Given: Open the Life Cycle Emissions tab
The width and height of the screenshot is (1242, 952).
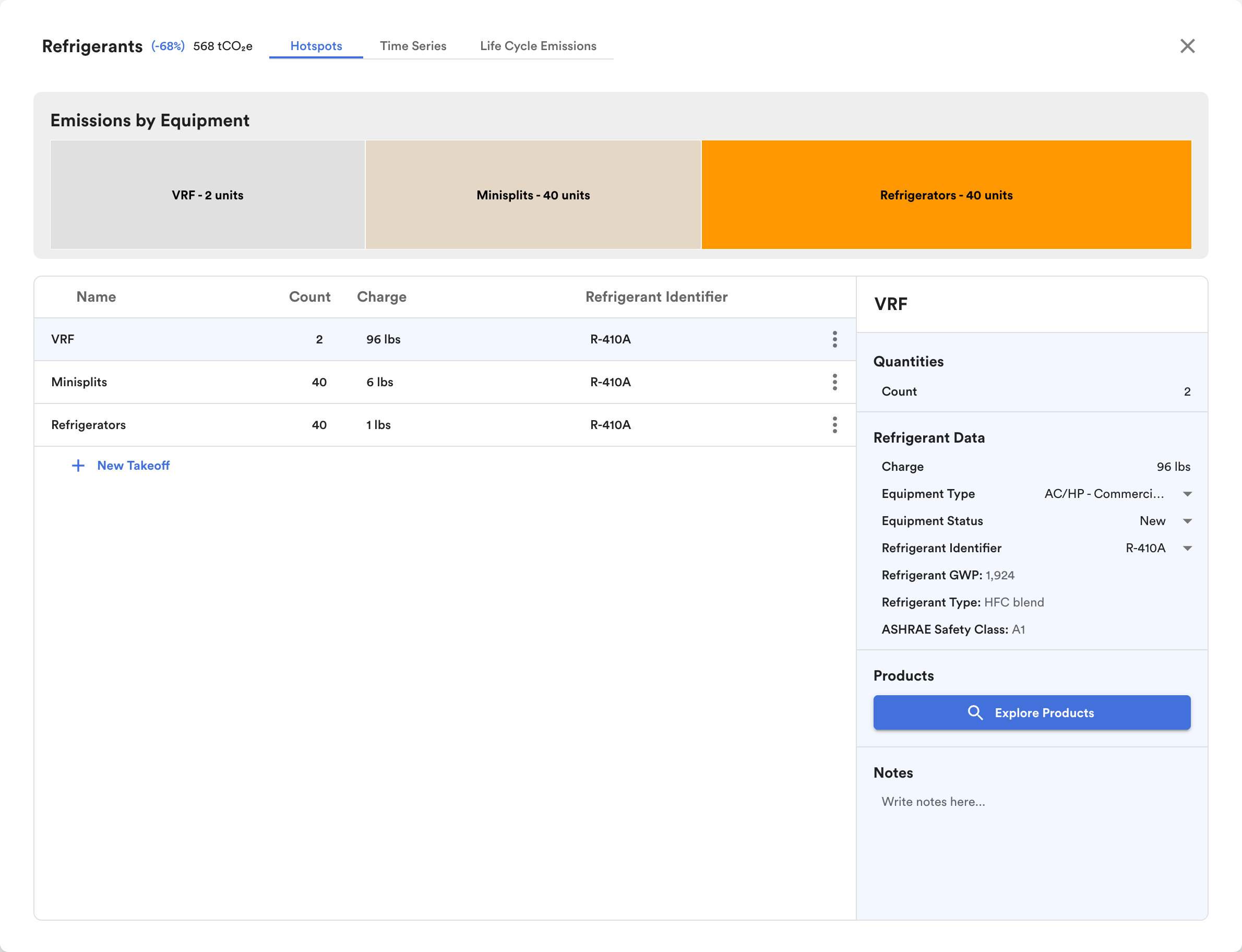Looking at the screenshot, I should pos(538,46).
